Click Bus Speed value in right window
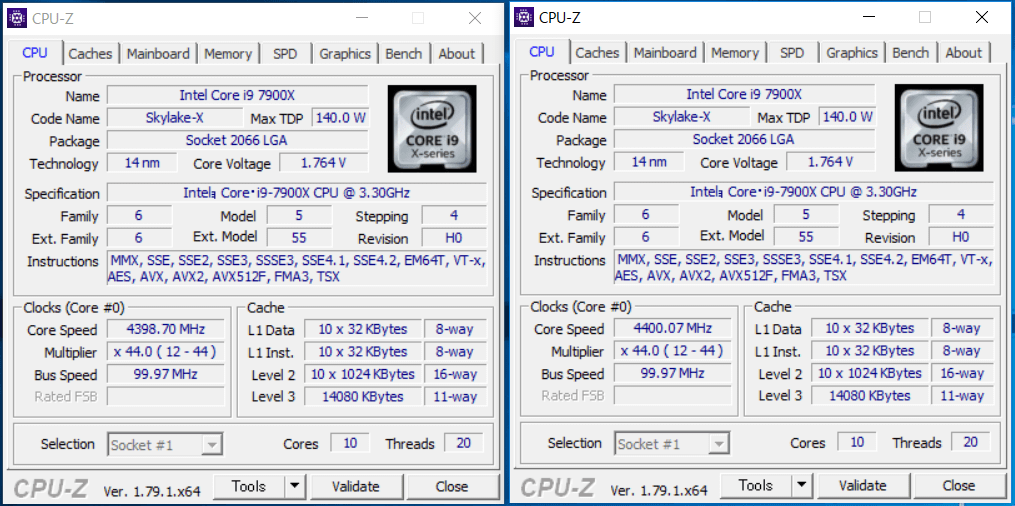 coord(672,373)
